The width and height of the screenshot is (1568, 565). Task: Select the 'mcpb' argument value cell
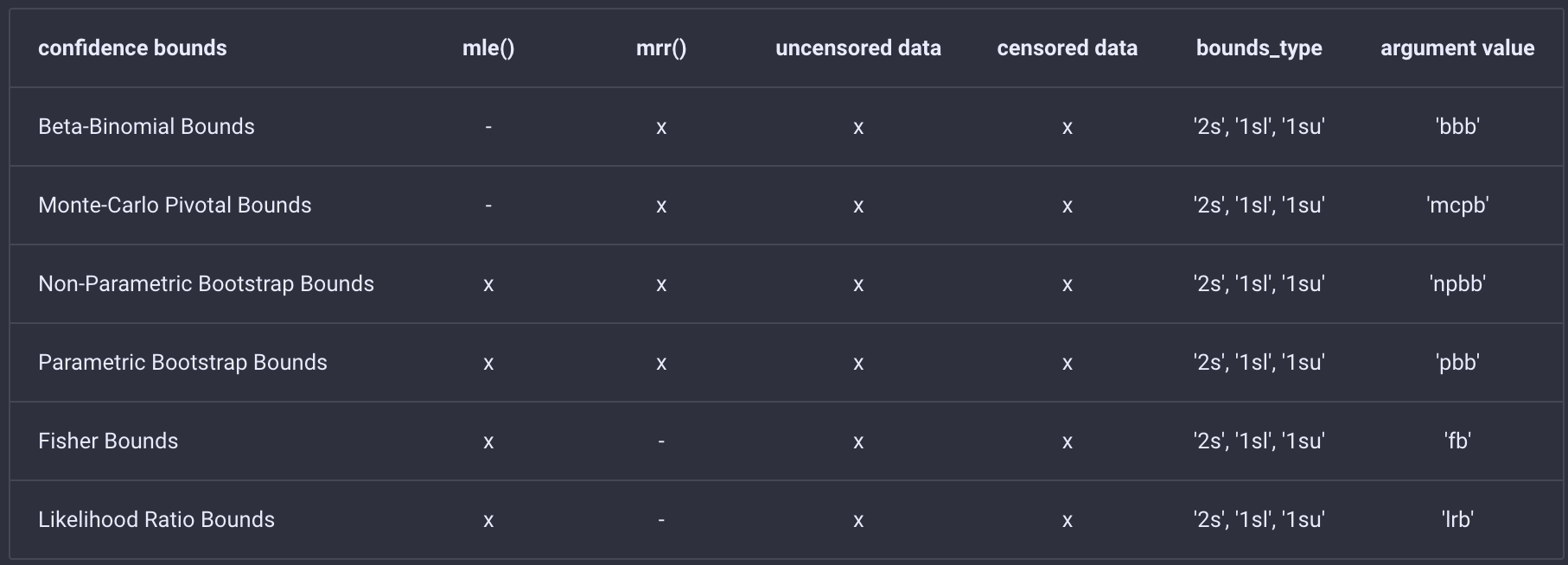[x=1457, y=206]
